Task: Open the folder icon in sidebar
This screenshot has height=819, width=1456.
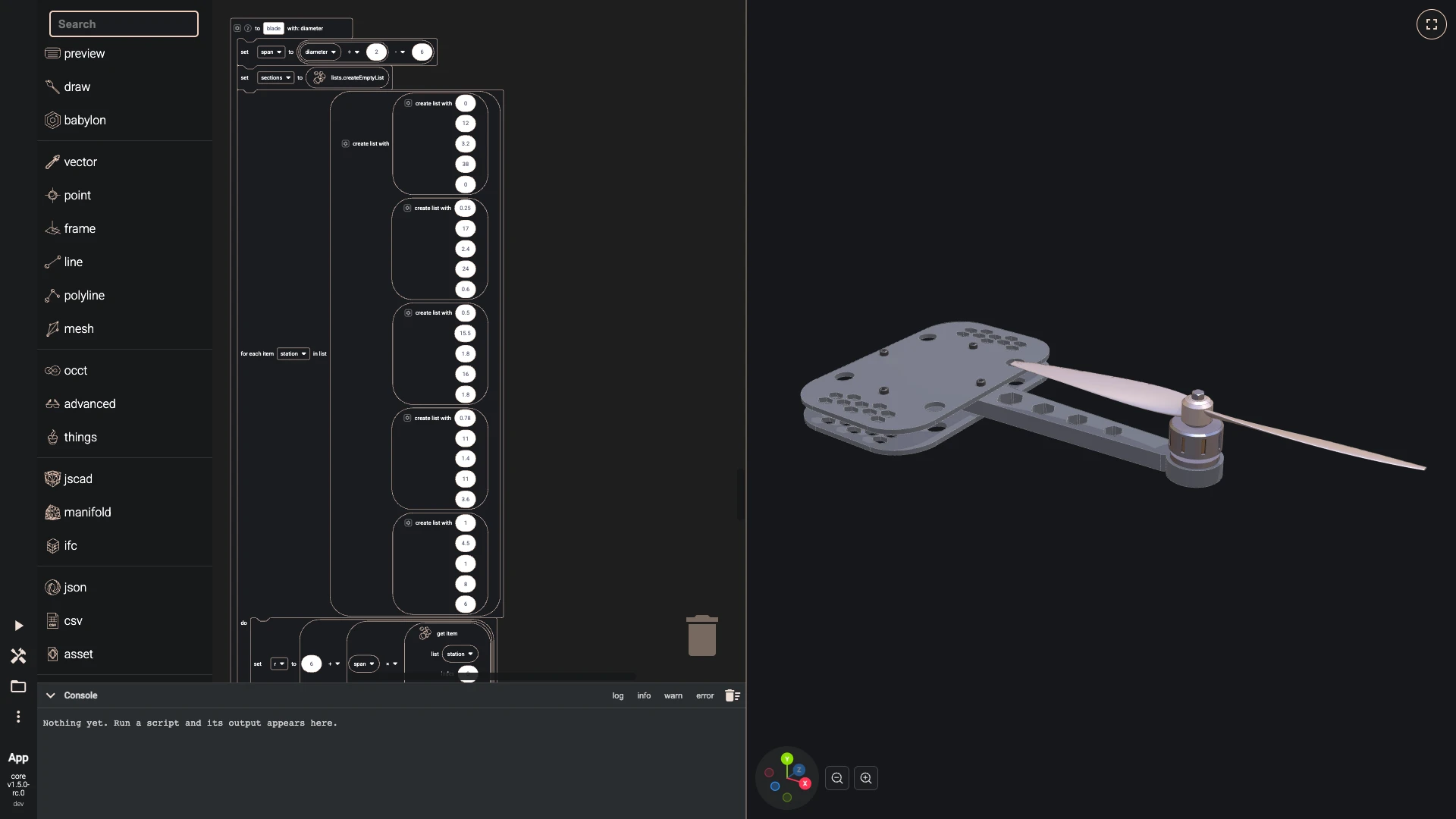Action: (18, 686)
